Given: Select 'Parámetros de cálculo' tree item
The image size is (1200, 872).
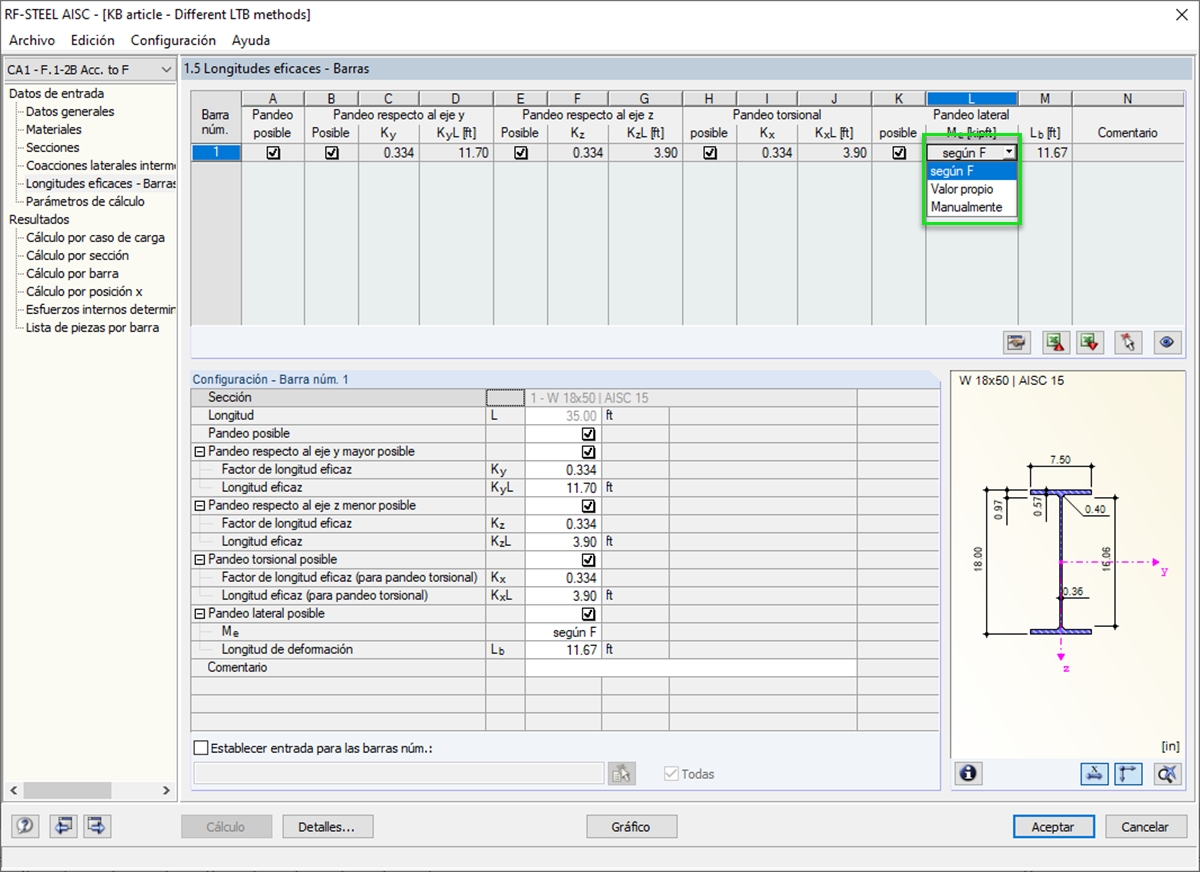Looking at the screenshot, I should click(85, 202).
